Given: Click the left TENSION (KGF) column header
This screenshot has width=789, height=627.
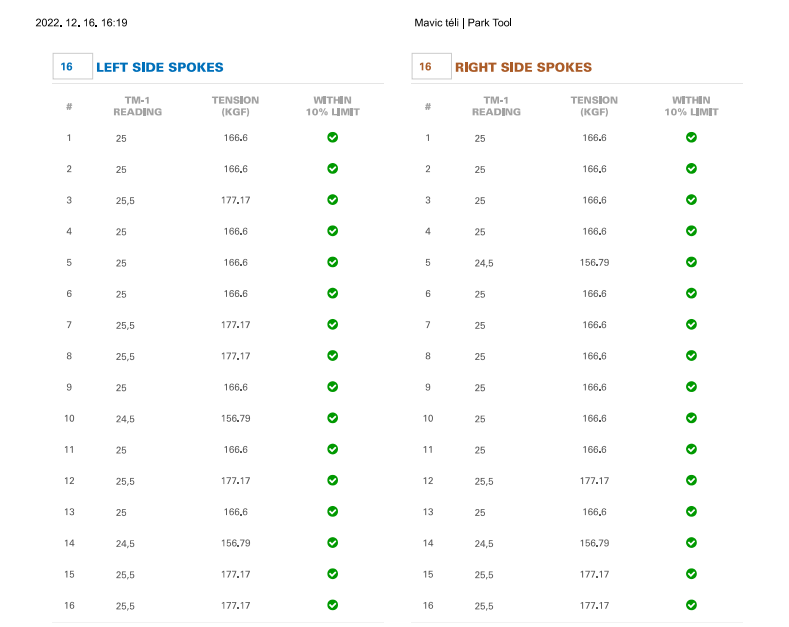Looking at the screenshot, I should (235, 106).
